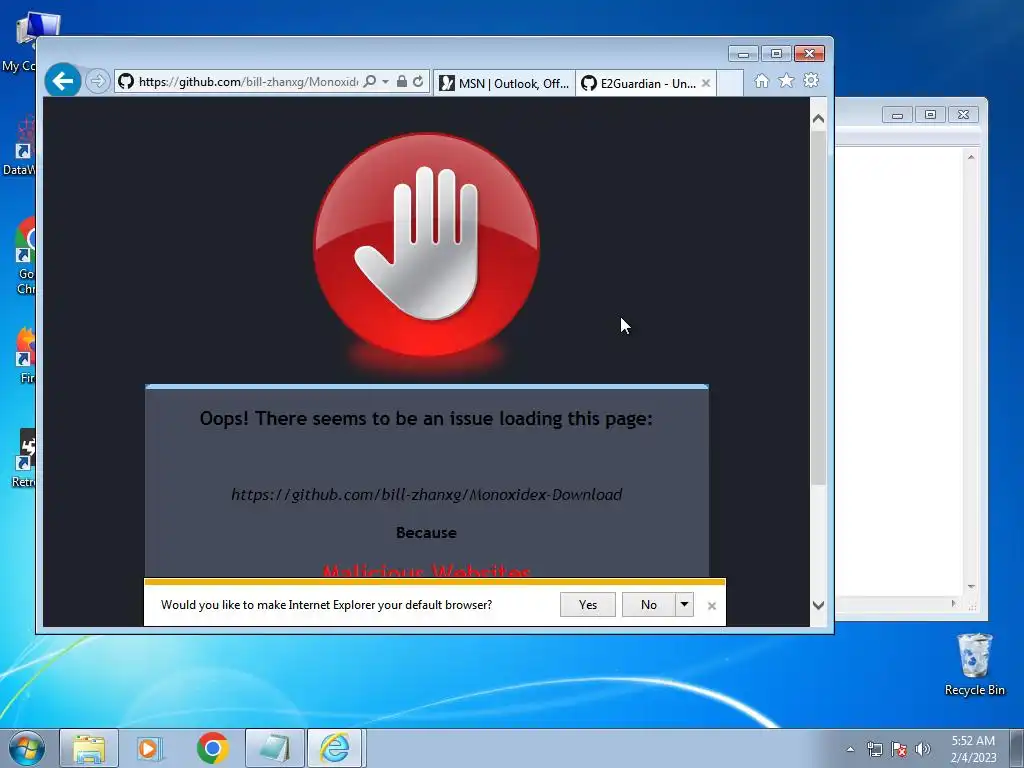Click the notepad taskbar button
This screenshot has width=1024, height=768.
click(x=274, y=748)
